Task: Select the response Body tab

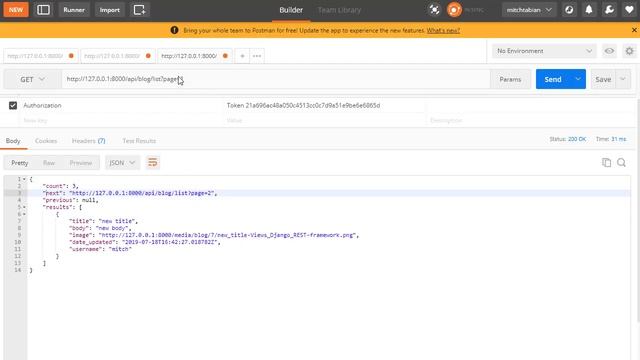Action: [13, 141]
